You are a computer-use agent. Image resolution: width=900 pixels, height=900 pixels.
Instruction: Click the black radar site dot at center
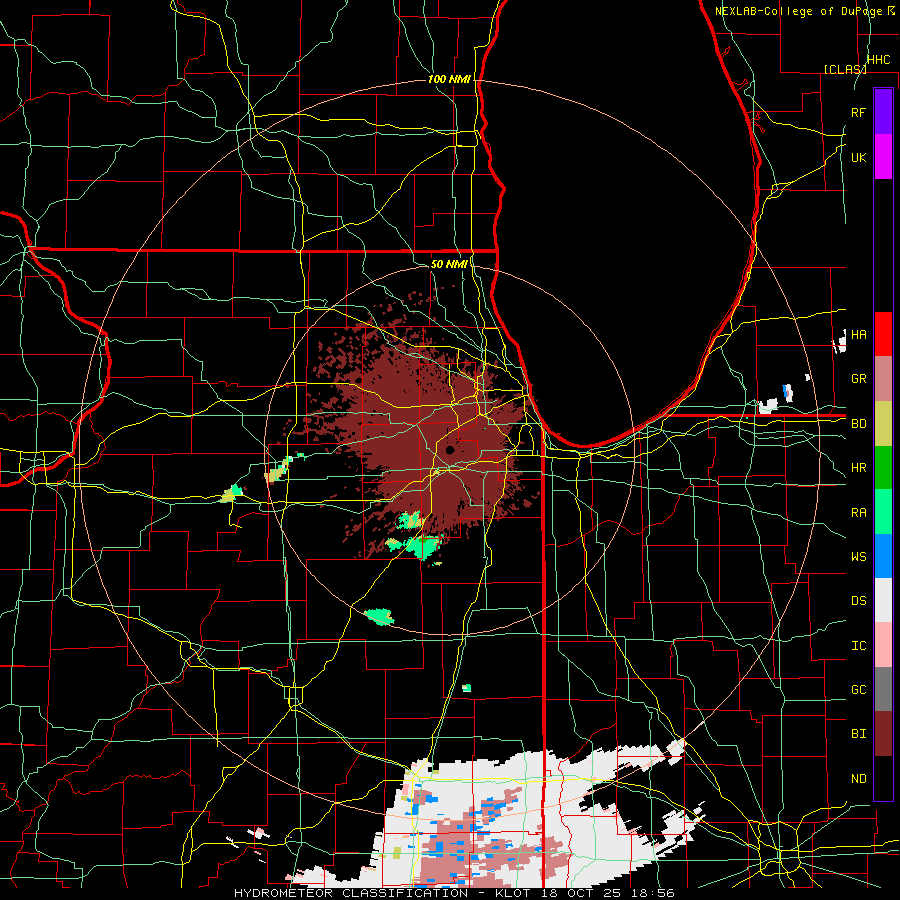[x=449, y=450]
